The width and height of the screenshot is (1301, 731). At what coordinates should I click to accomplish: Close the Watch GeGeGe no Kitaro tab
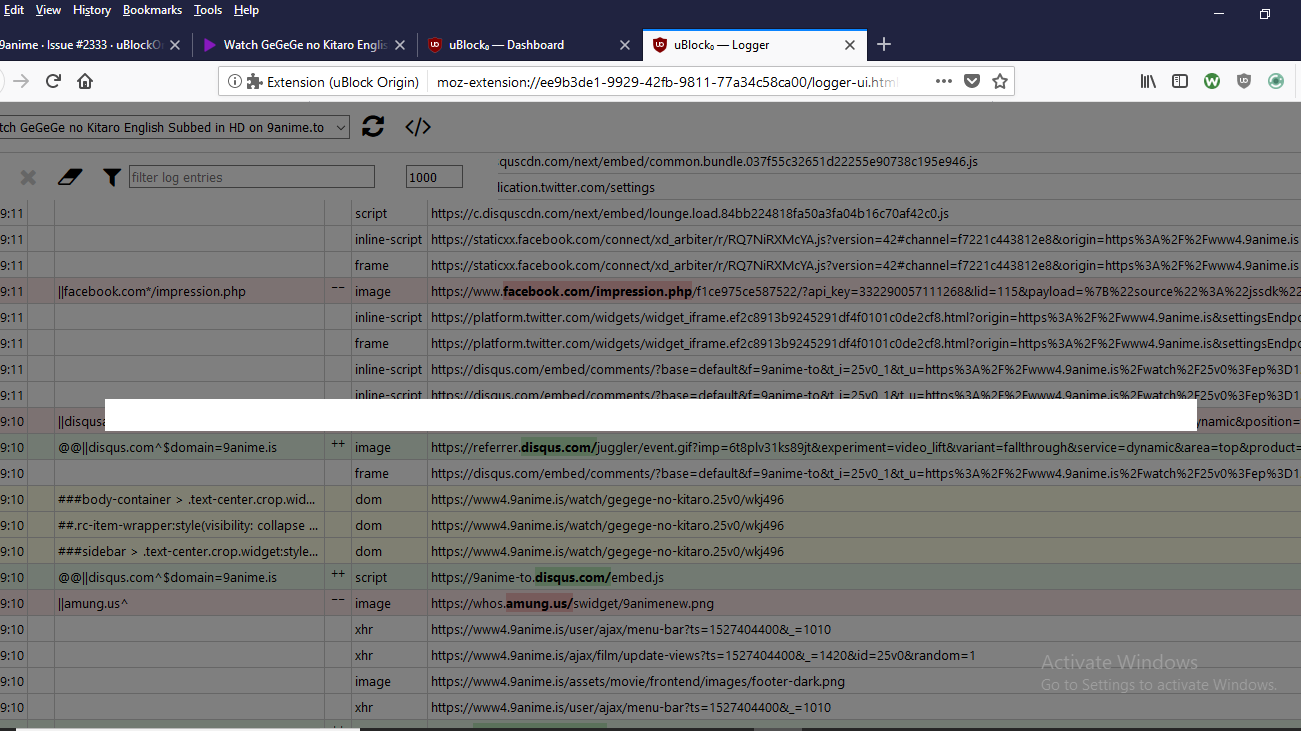(400, 45)
